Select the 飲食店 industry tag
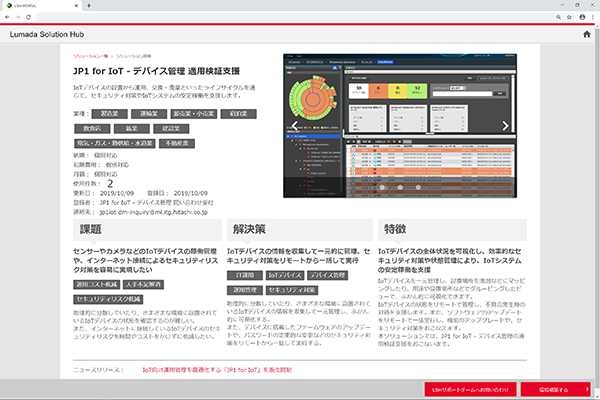 tap(92, 129)
